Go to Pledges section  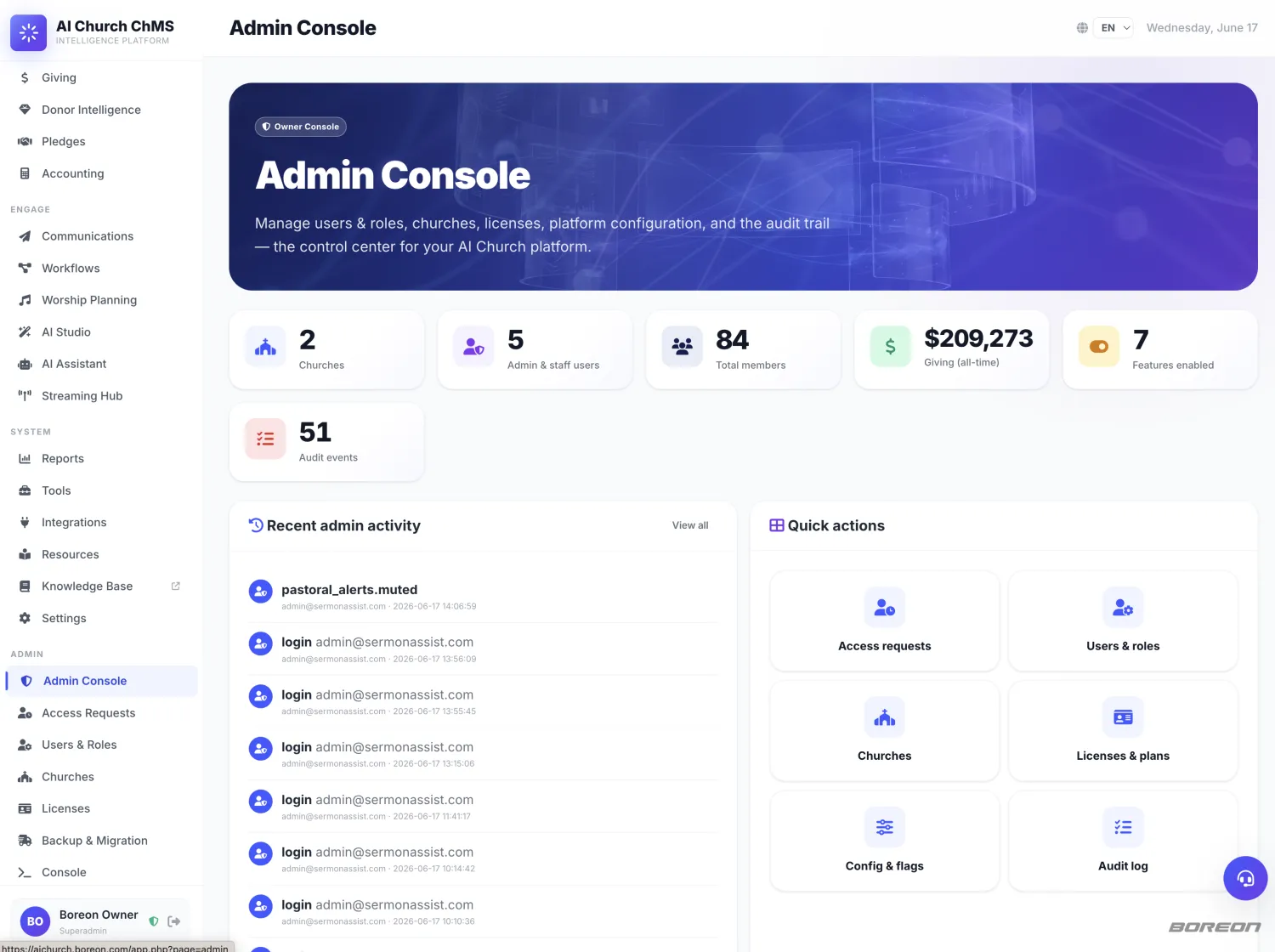[x=101, y=141]
